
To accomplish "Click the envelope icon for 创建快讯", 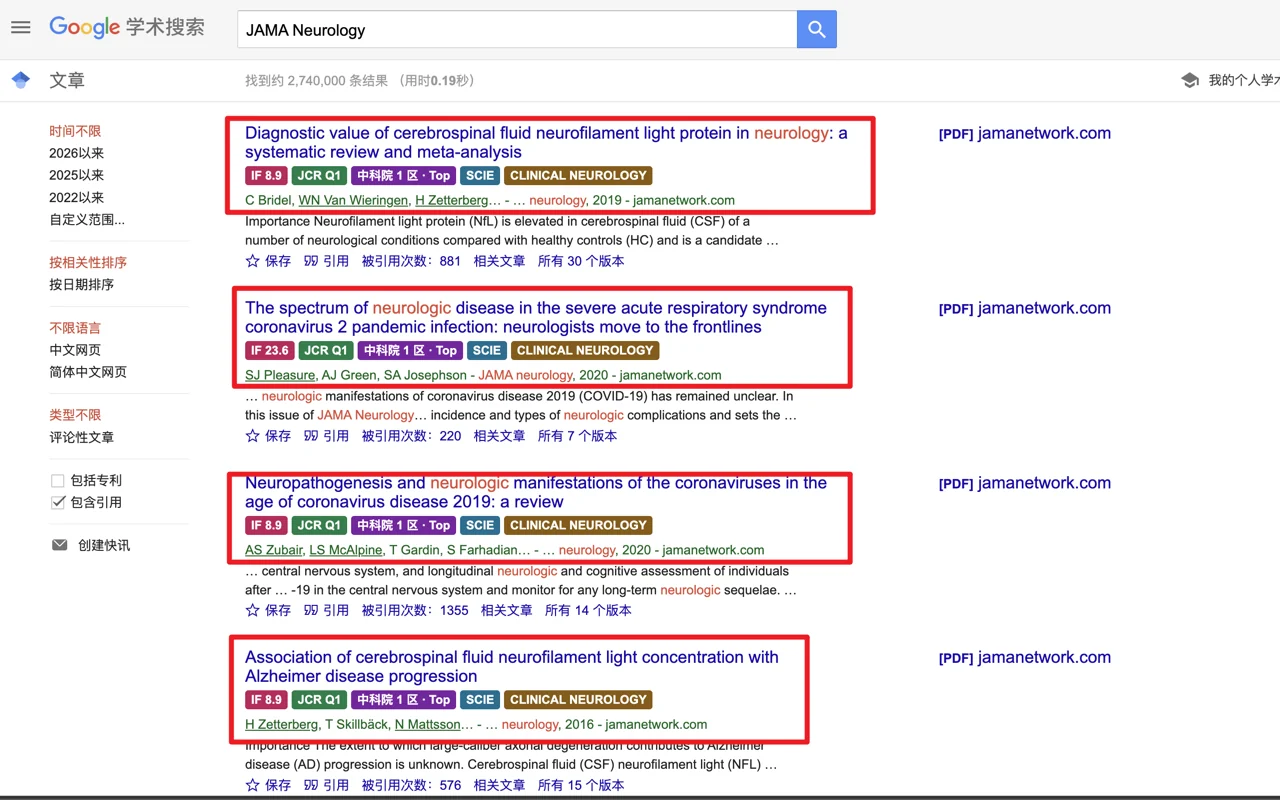I will coord(60,545).
